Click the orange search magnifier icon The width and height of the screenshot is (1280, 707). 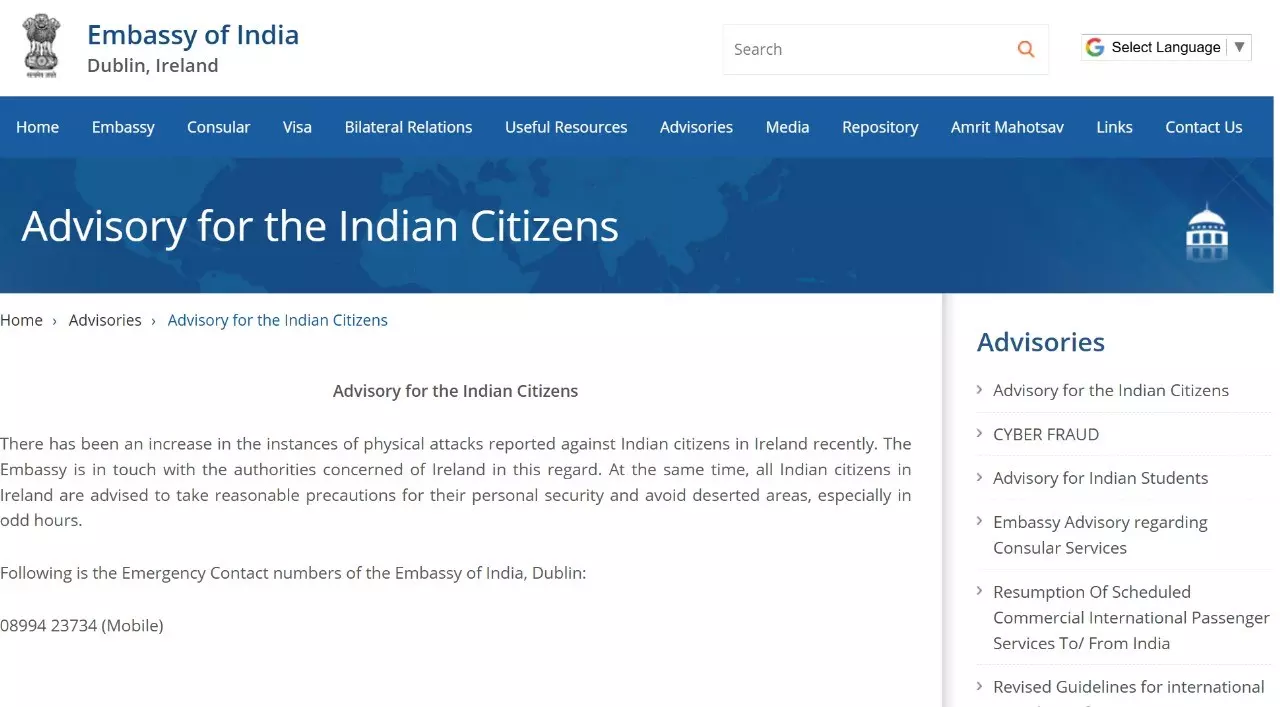(x=1025, y=49)
